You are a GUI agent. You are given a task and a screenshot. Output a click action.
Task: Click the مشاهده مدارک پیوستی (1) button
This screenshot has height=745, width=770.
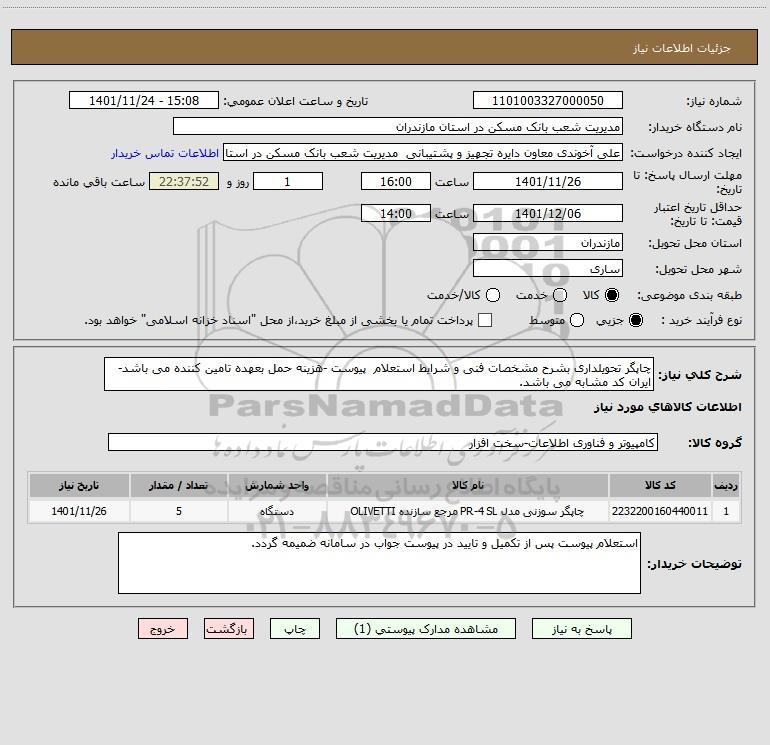click(426, 629)
